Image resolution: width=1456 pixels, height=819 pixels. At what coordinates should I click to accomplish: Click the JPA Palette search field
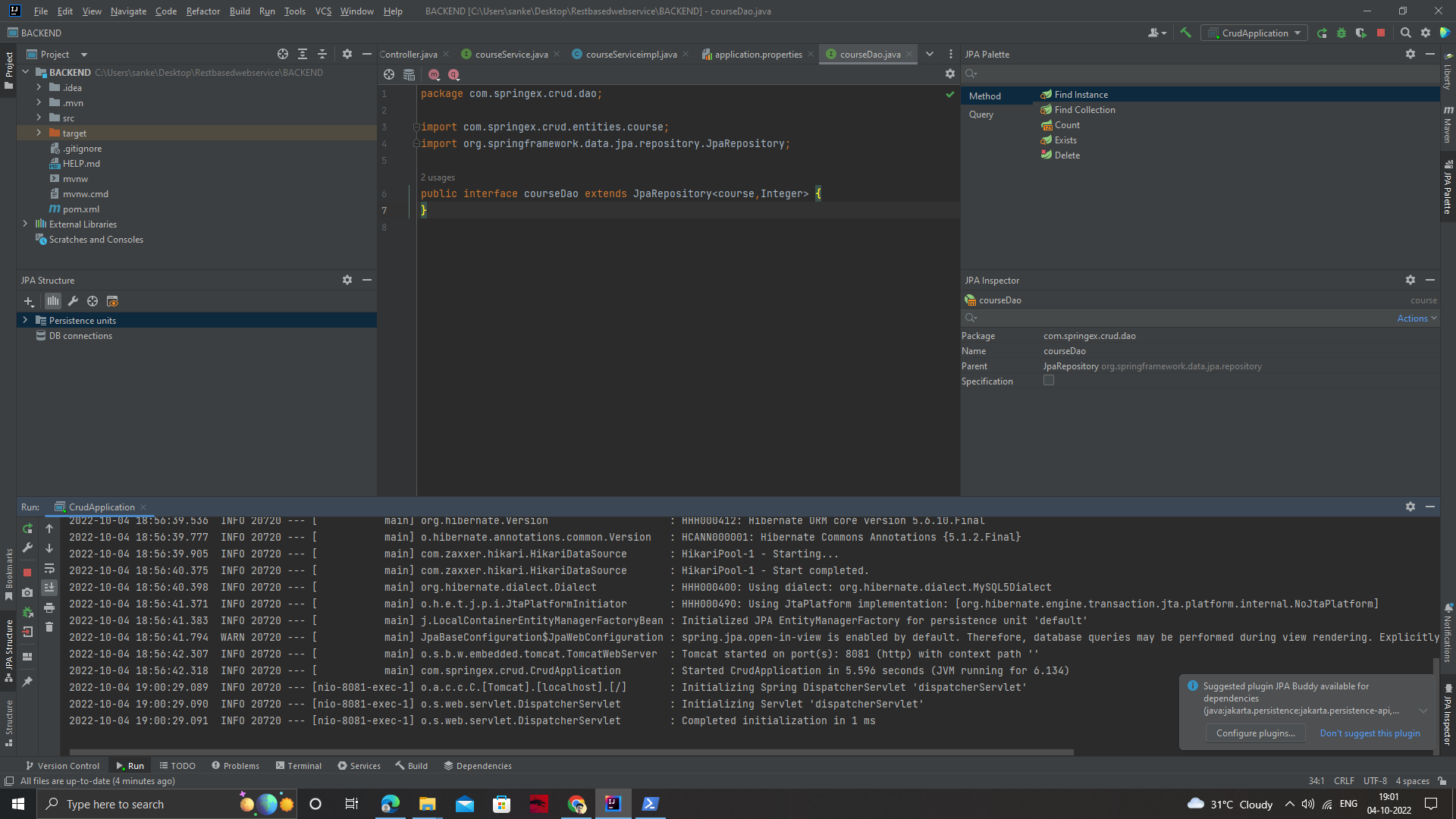pos(1200,74)
